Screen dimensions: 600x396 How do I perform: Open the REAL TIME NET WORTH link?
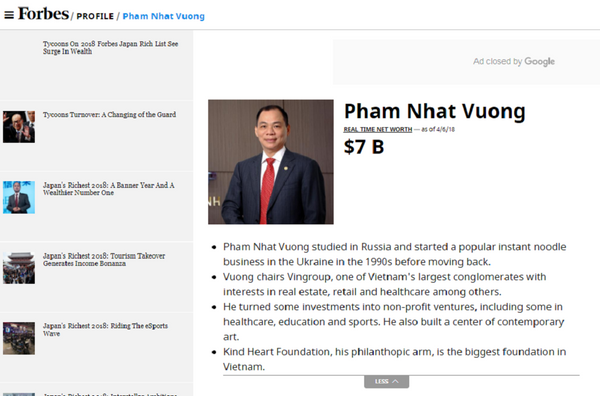(378, 129)
